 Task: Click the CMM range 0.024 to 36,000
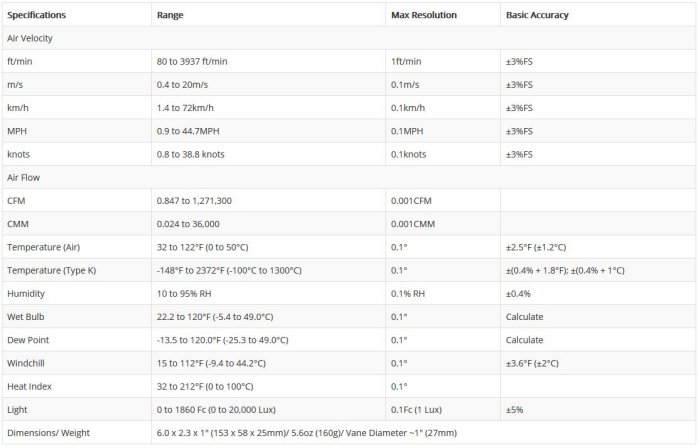tap(188, 224)
